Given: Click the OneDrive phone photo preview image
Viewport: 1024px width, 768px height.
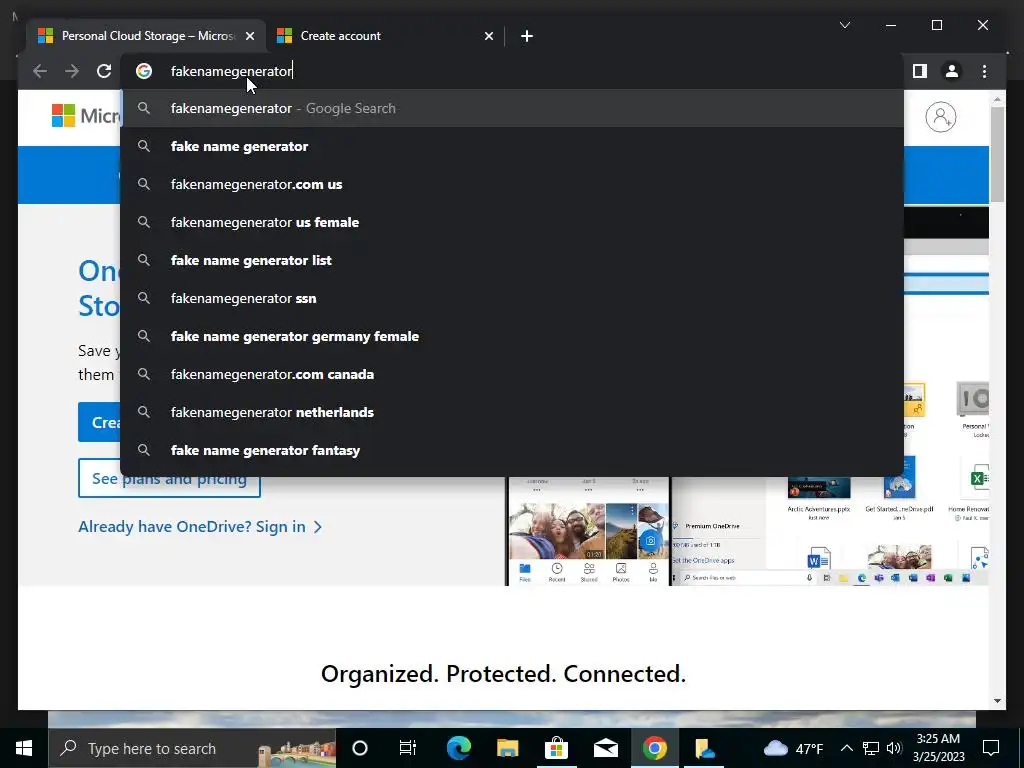Looking at the screenshot, I should pyautogui.click(x=588, y=531).
